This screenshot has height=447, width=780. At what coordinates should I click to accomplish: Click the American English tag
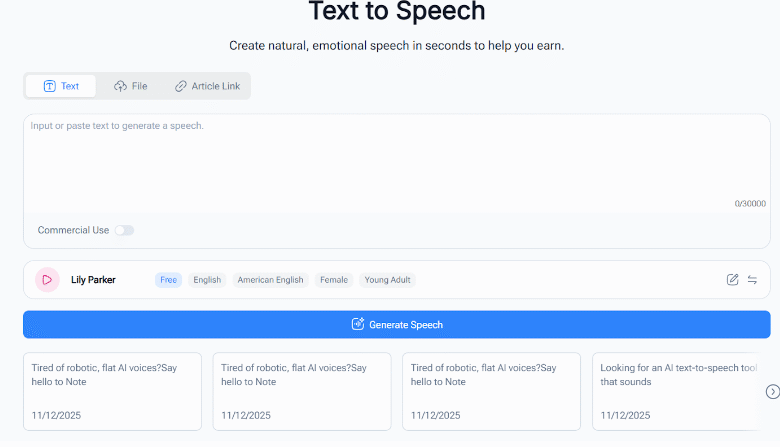pos(271,280)
